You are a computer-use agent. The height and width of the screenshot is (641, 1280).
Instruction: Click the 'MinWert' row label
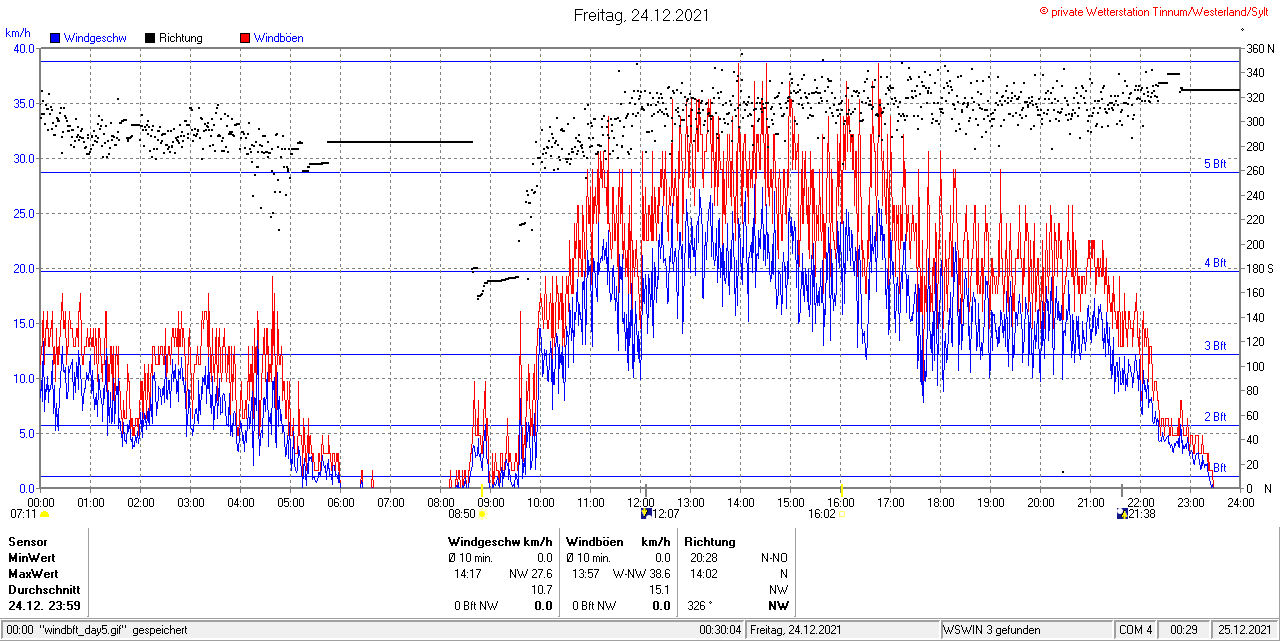click(32, 558)
